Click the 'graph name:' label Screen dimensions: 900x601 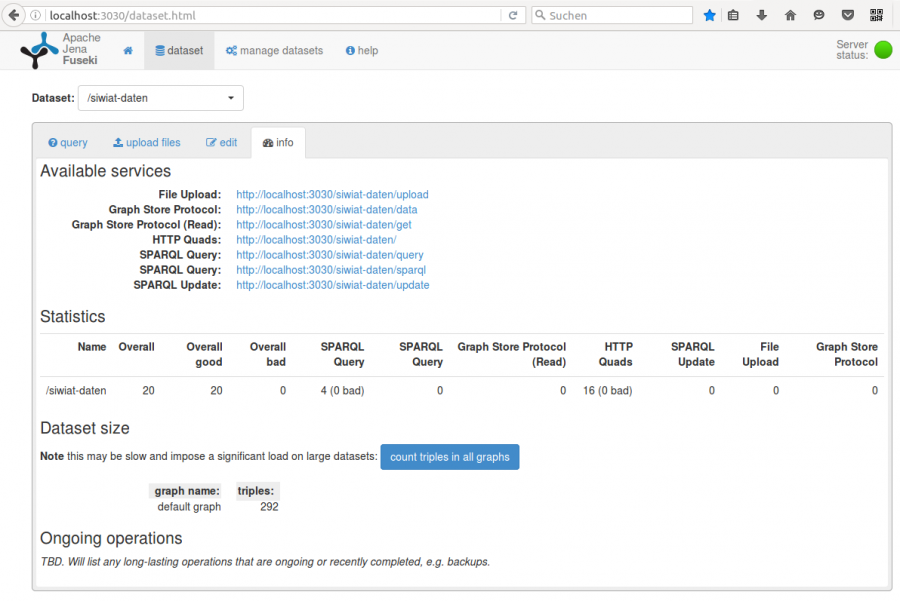coord(187,491)
